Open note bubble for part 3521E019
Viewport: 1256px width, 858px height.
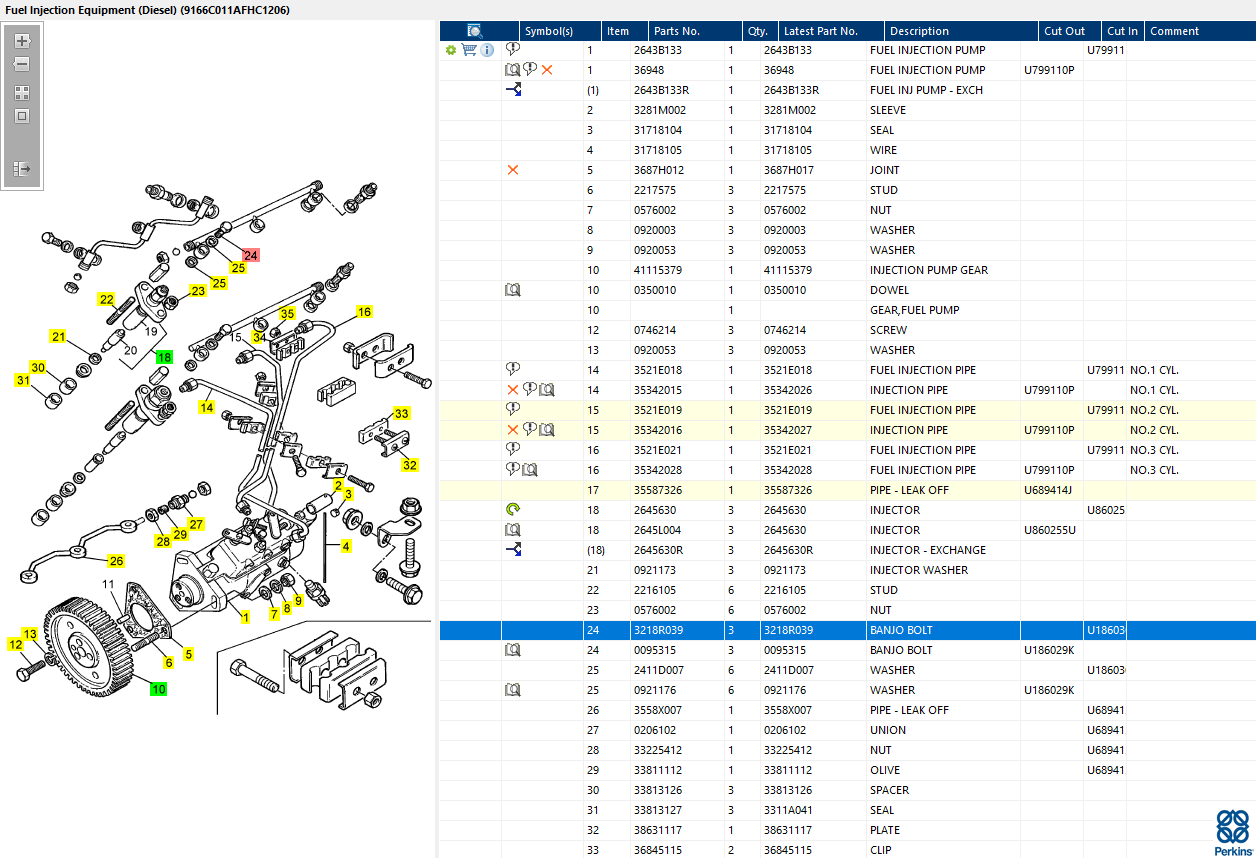click(x=513, y=410)
